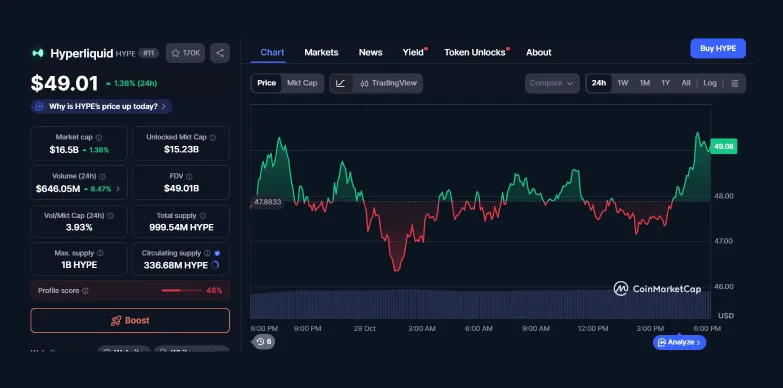Click the $49.01 price value
The height and width of the screenshot is (388, 783).
point(64,83)
